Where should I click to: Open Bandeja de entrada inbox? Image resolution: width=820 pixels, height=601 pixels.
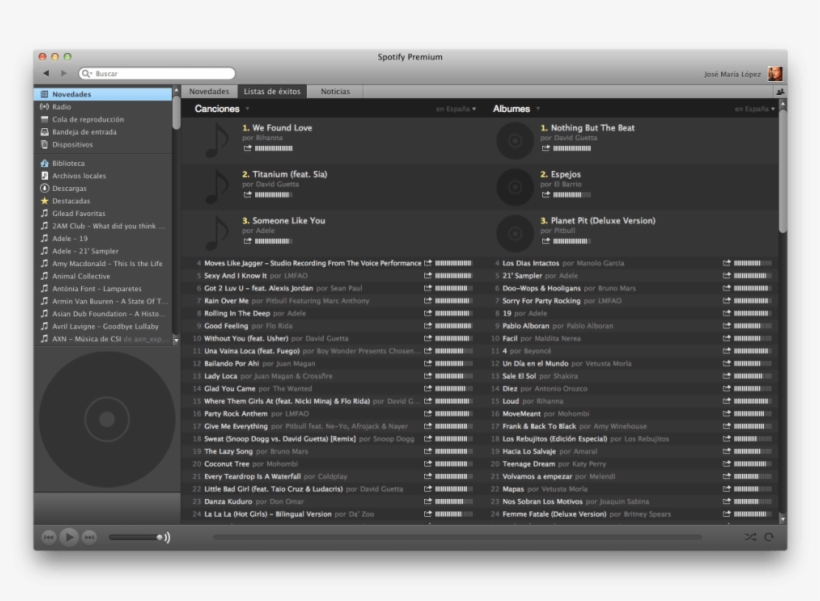click(x=84, y=132)
